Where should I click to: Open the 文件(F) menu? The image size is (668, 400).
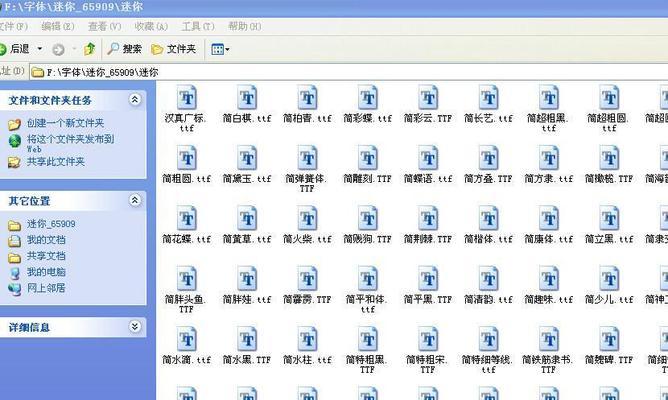(13, 26)
